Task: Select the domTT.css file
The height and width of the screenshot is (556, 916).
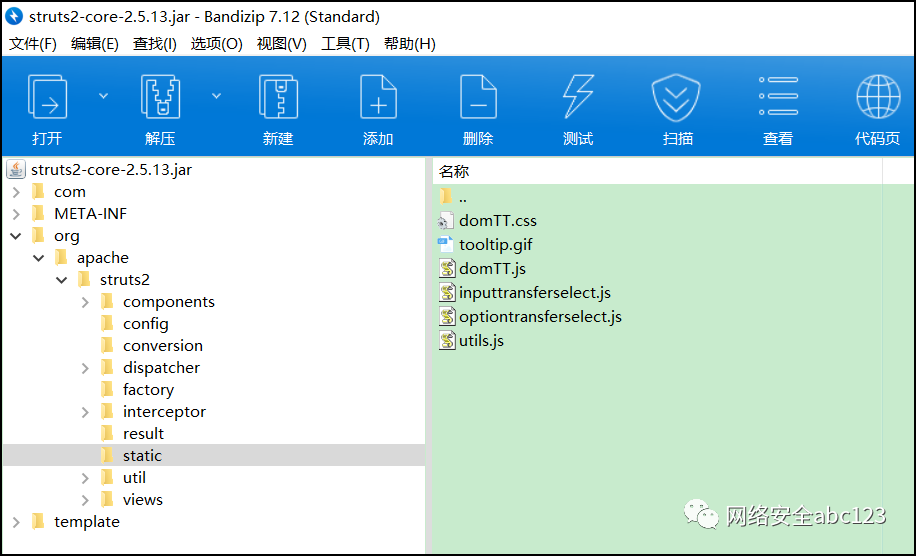Action: [x=498, y=221]
